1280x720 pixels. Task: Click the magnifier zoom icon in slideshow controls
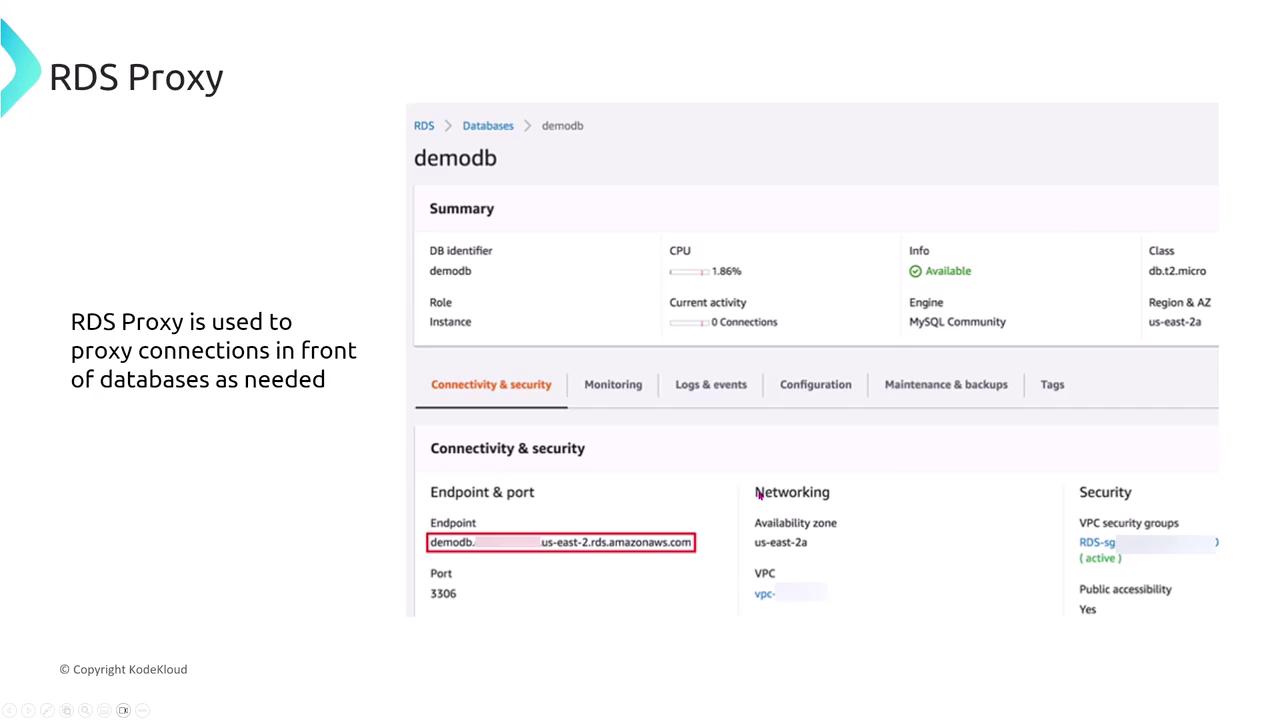click(85, 710)
